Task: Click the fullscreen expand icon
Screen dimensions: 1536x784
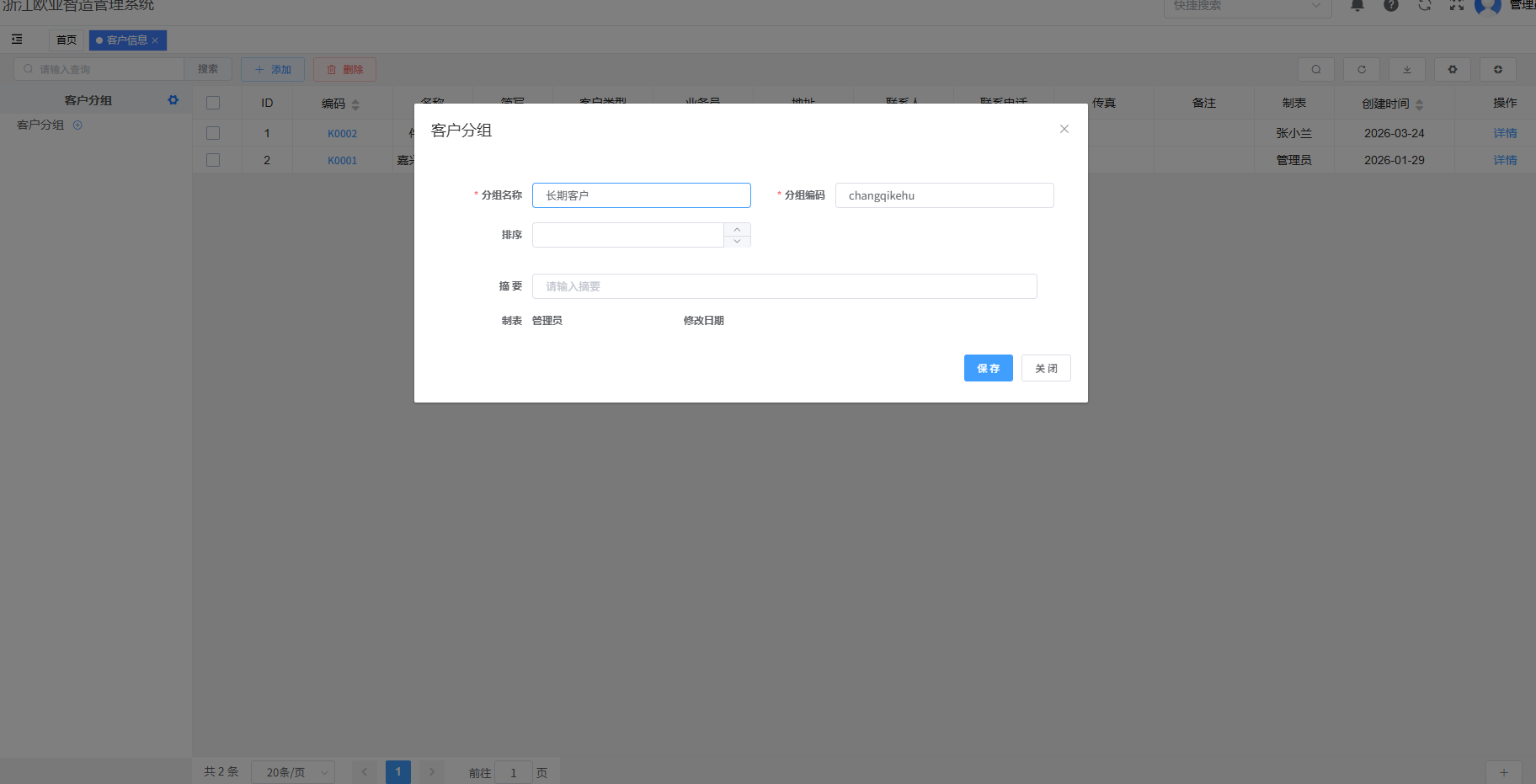Action: (1456, 5)
